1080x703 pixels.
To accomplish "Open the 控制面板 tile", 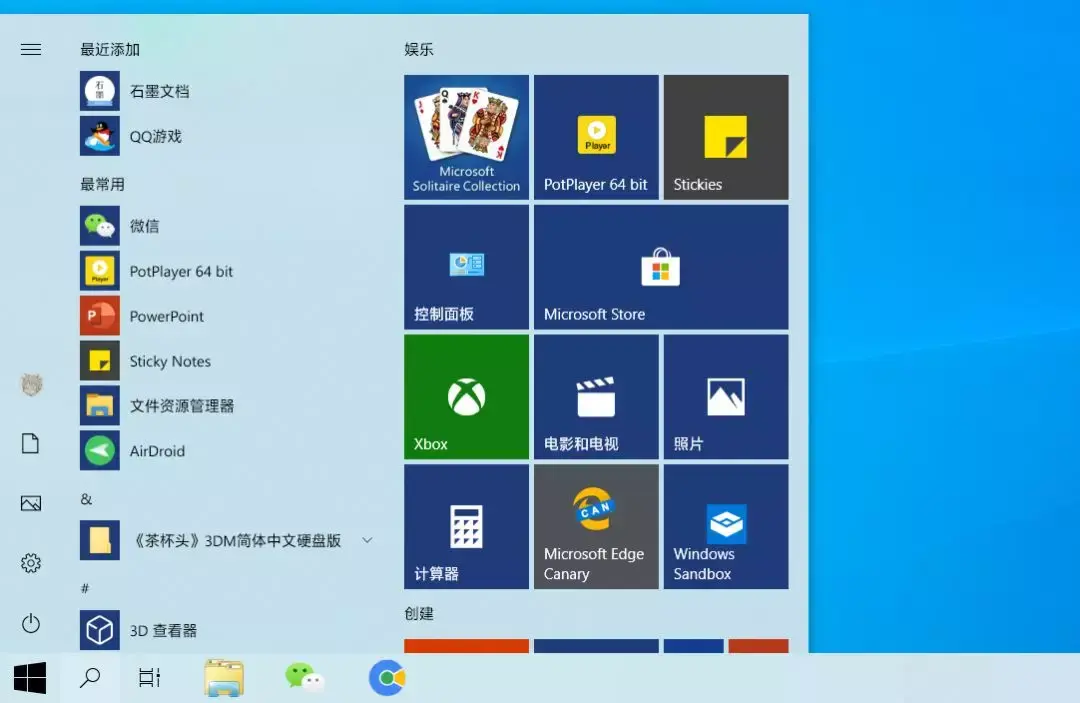I will [x=466, y=267].
